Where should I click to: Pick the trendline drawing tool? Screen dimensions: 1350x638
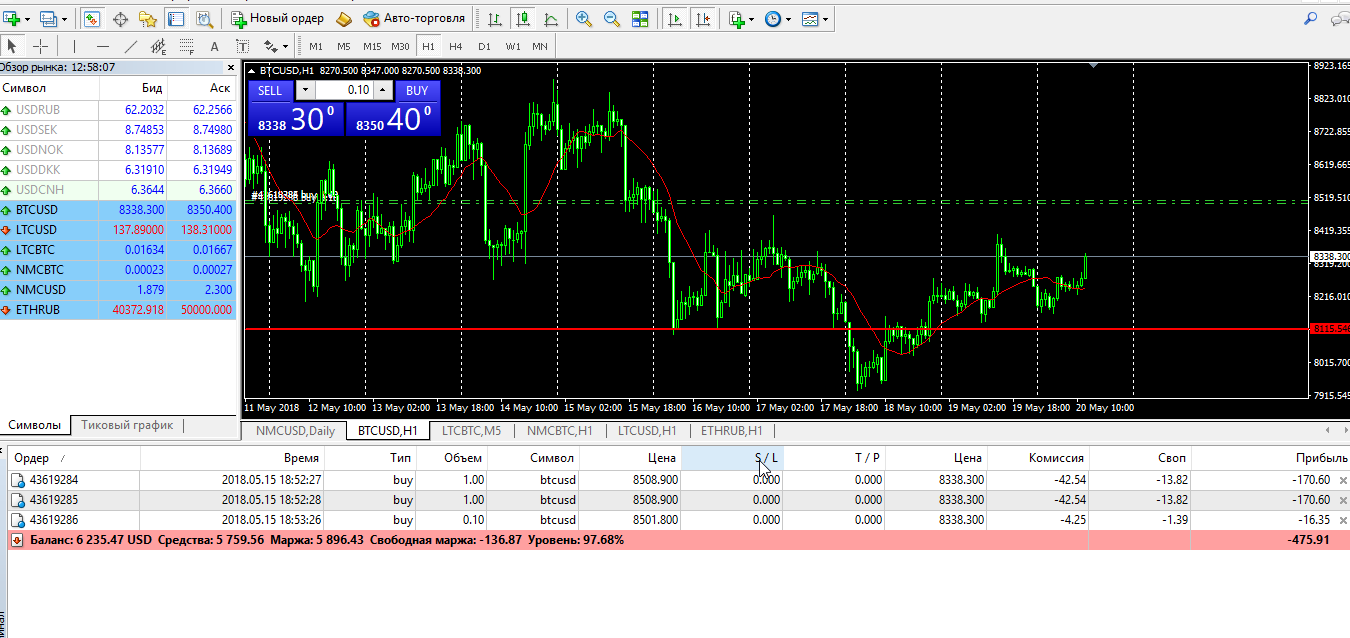pos(130,46)
